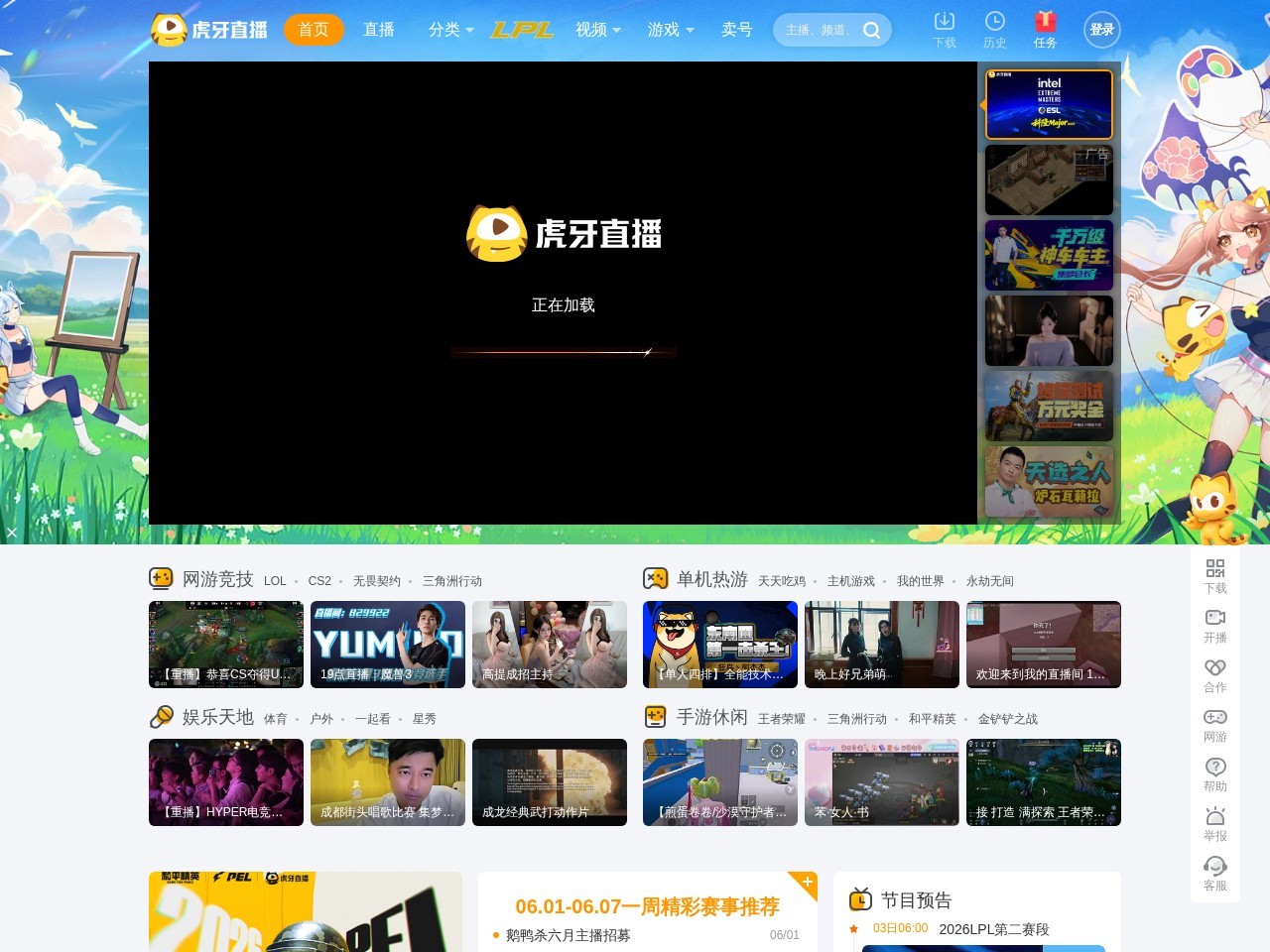Expand the 视频 dropdown menu

click(x=598, y=30)
